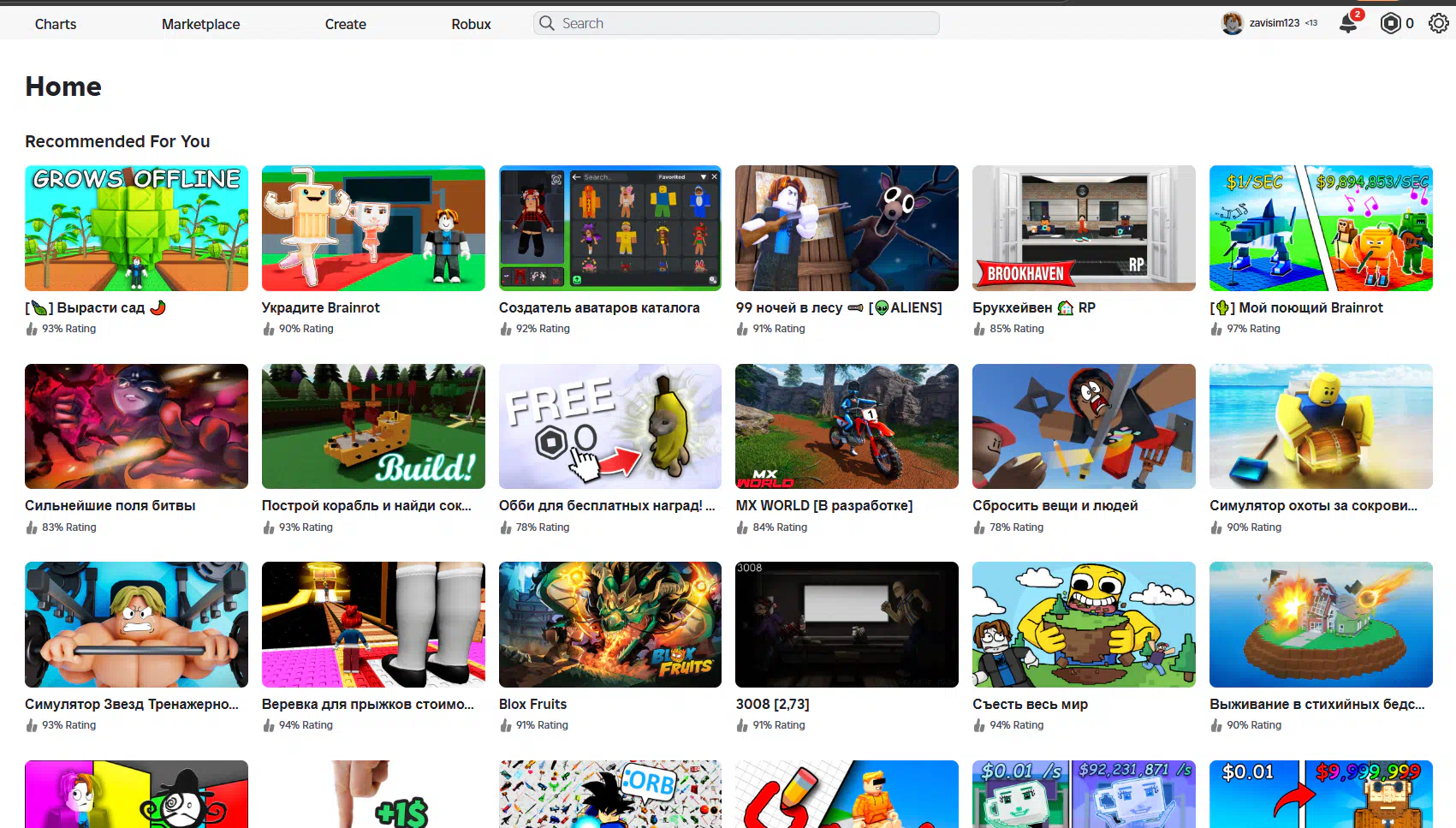Select the Сильнейшие поля битвы thumbnail
This screenshot has height=828, width=1456.
point(136,426)
